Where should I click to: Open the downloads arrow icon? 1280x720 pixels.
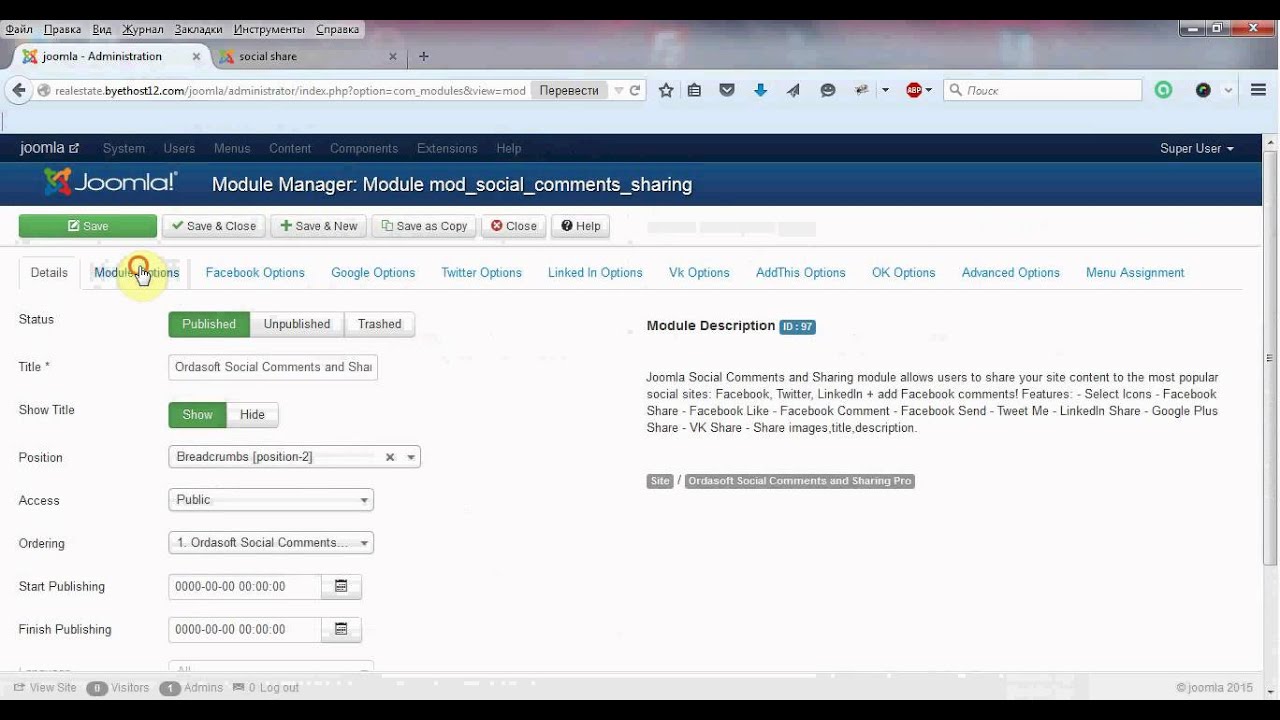click(x=760, y=90)
